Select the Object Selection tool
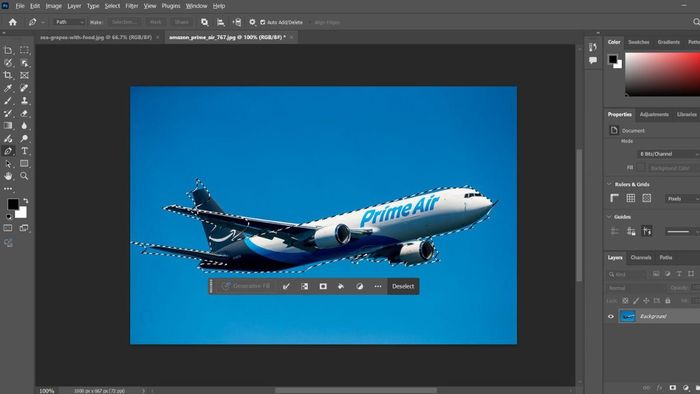700x394 pixels. (24, 63)
